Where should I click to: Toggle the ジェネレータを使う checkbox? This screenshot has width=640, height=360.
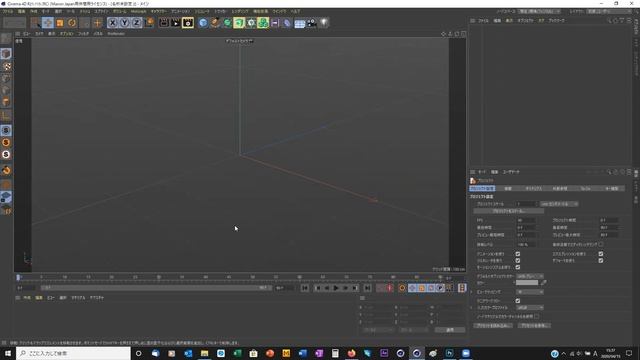[518, 260]
